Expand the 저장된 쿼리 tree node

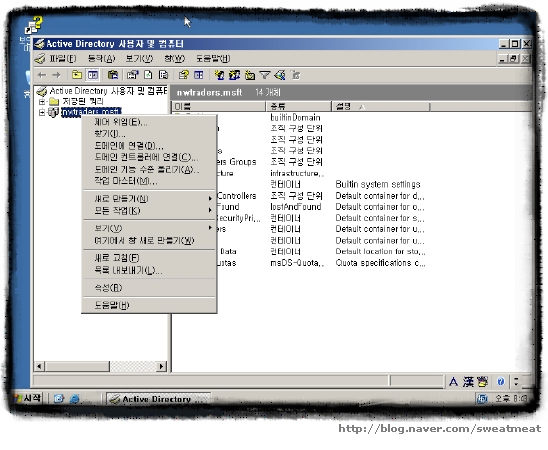click(42, 102)
